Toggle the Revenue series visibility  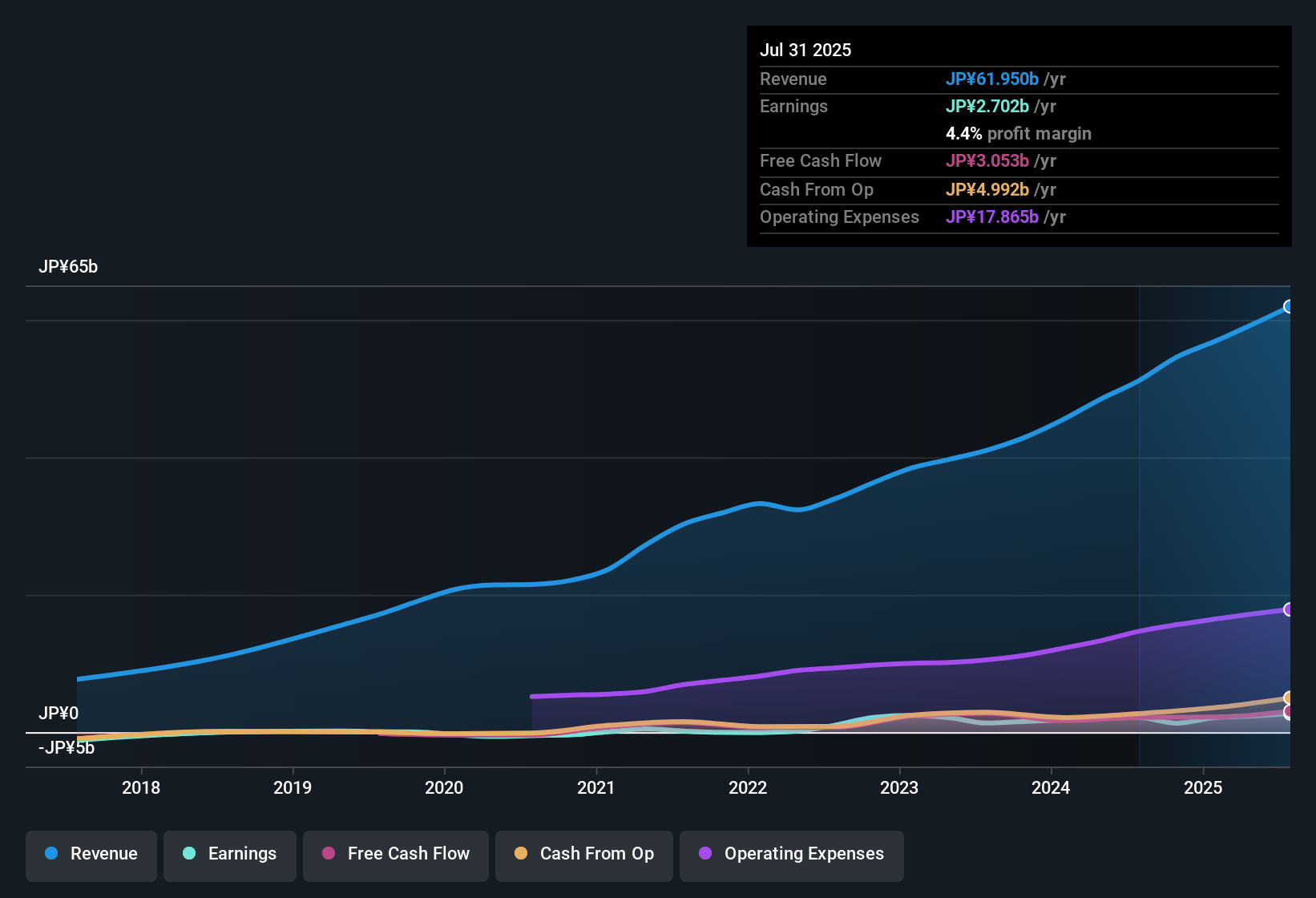click(x=91, y=854)
